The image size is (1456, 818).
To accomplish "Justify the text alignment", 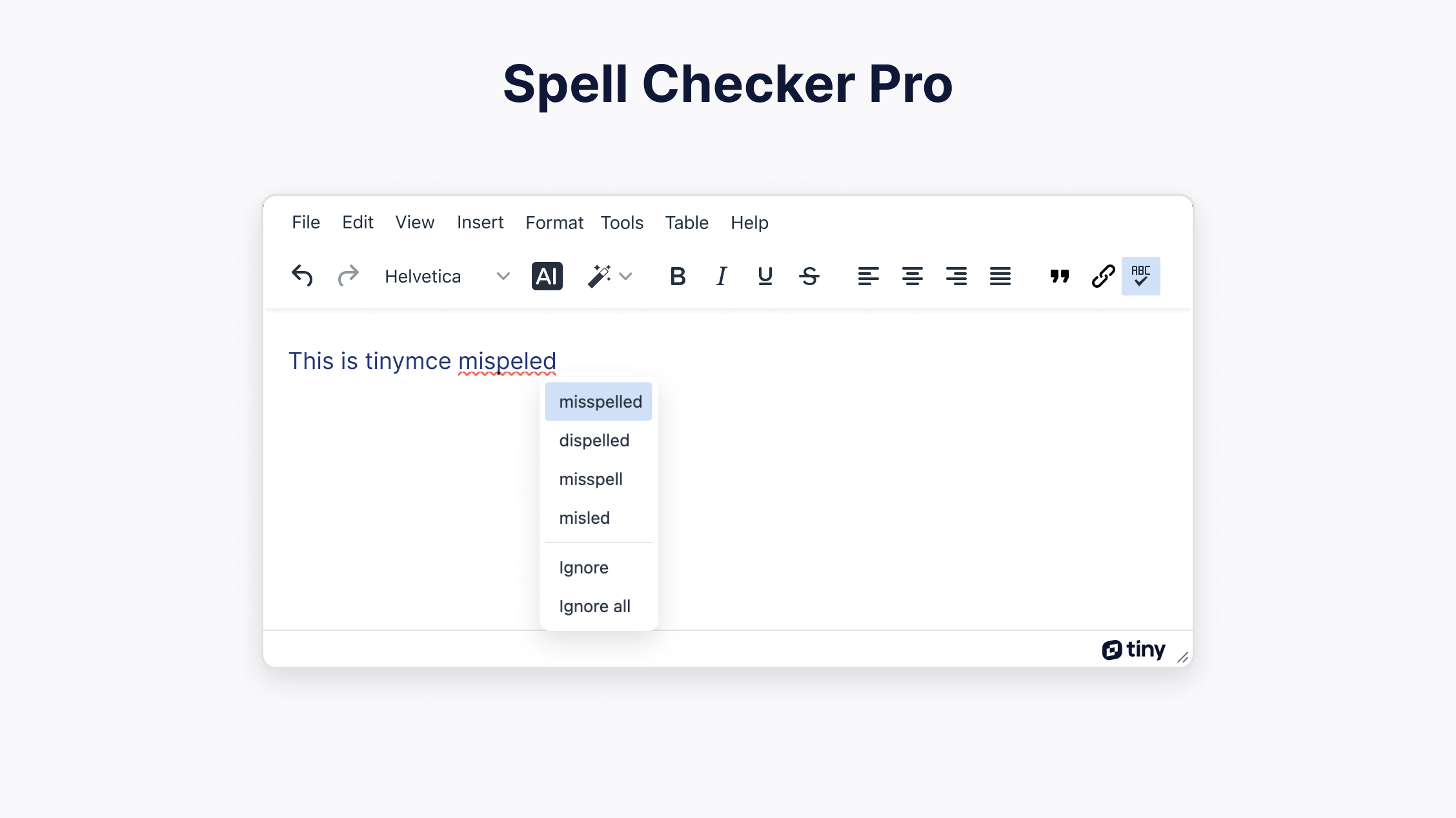I will point(1000,276).
